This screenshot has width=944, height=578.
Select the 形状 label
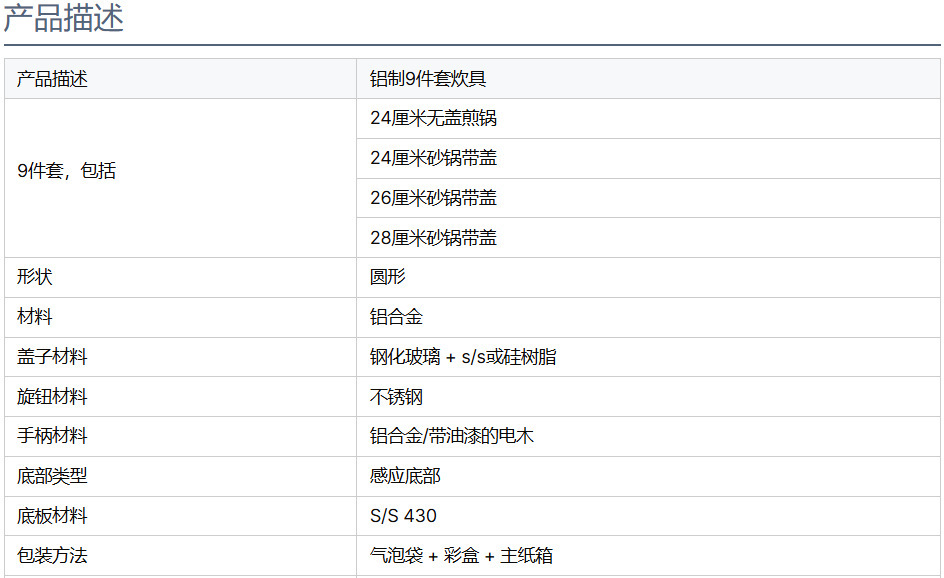(x=34, y=277)
